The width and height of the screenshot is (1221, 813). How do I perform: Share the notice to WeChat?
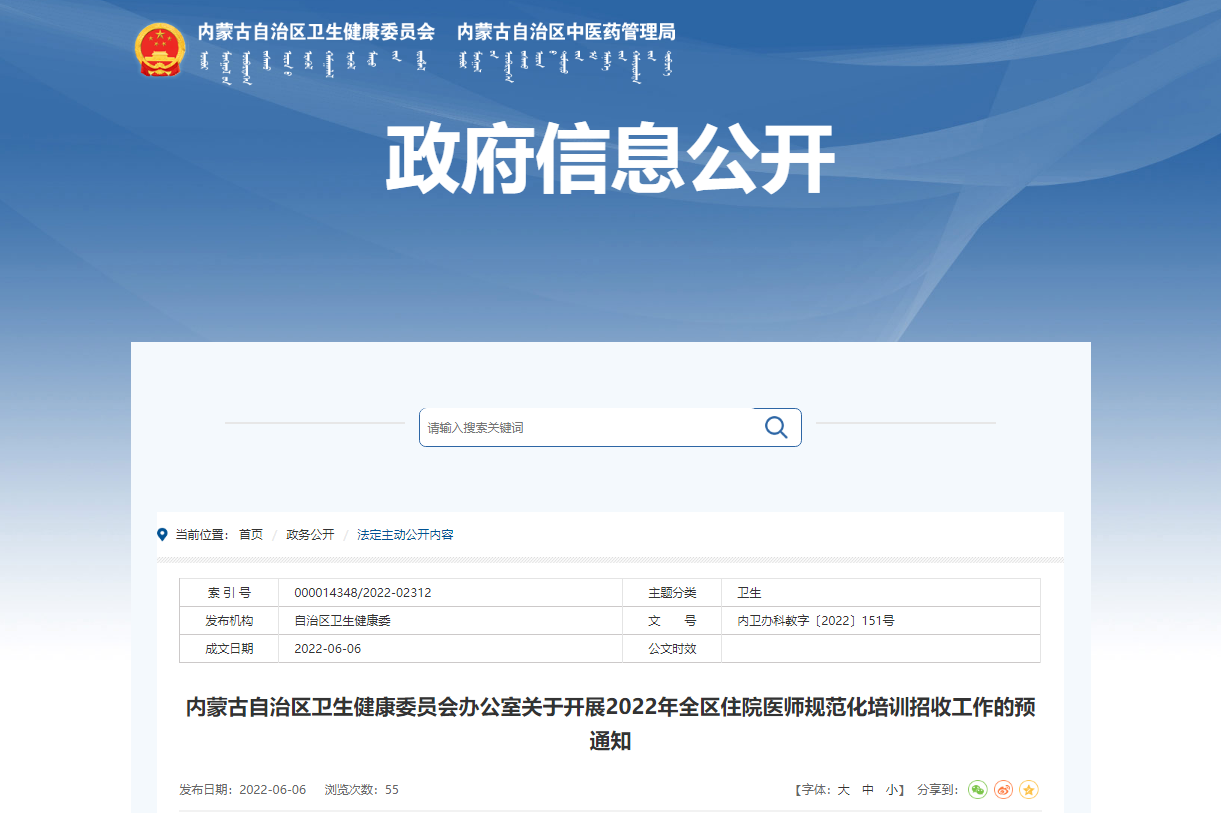[x=977, y=790]
